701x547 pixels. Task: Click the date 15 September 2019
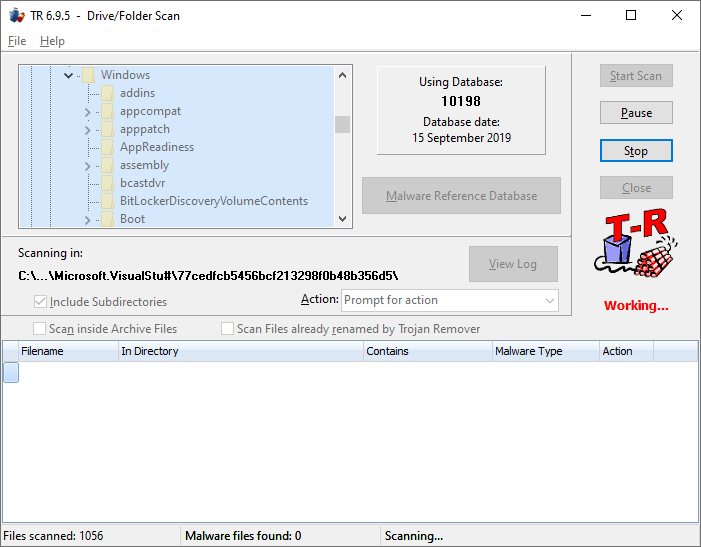tap(461, 138)
